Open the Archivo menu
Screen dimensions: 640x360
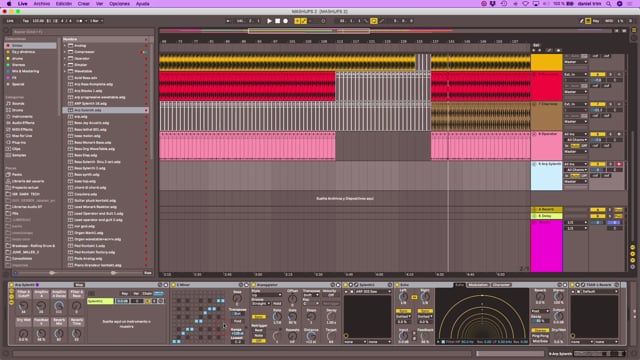click(x=42, y=4)
